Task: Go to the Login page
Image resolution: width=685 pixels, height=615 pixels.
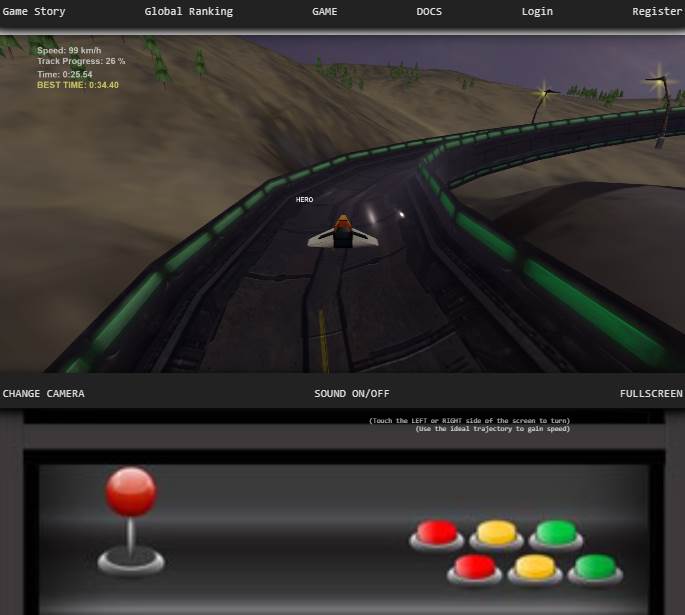Action: [537, 12]
